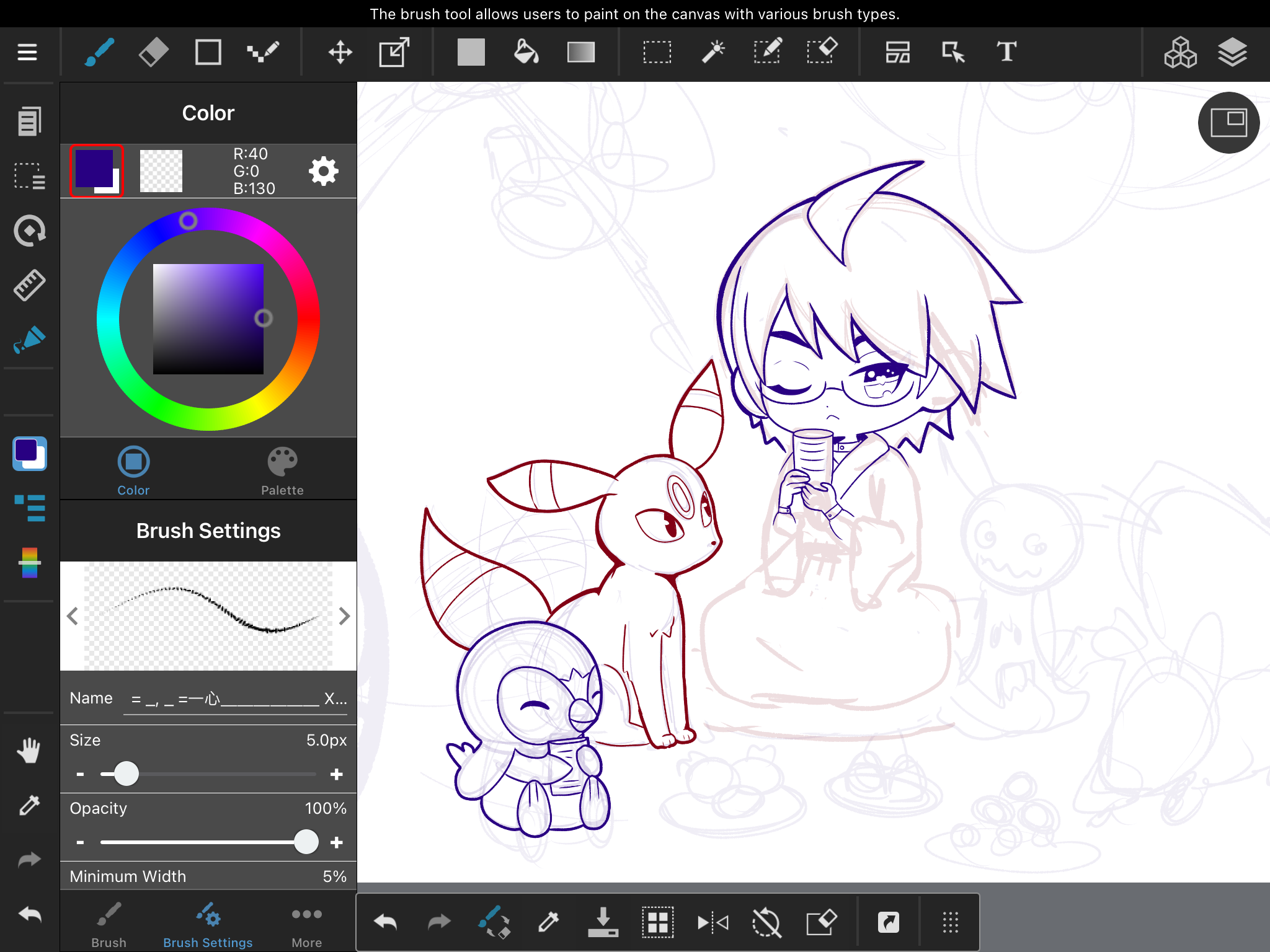This screenshot has height=952, width=1270.
Task: Show next brush preview with right chevron
Action: tap(345, 616)
